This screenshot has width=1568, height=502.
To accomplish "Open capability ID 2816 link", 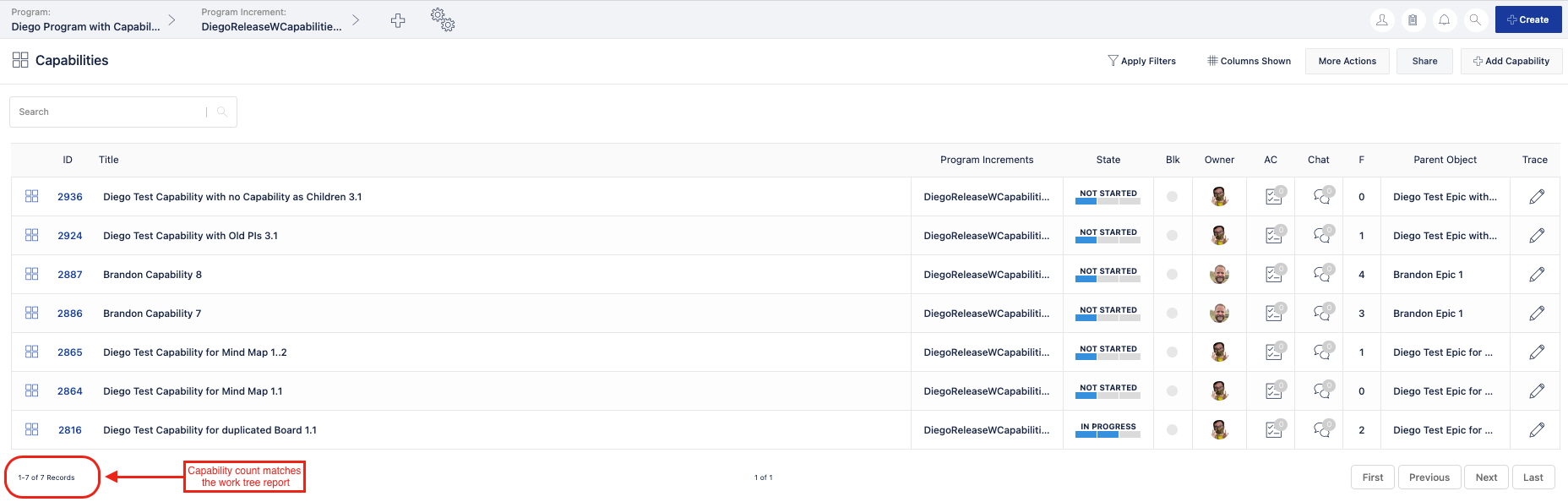I will coord(70,430).
